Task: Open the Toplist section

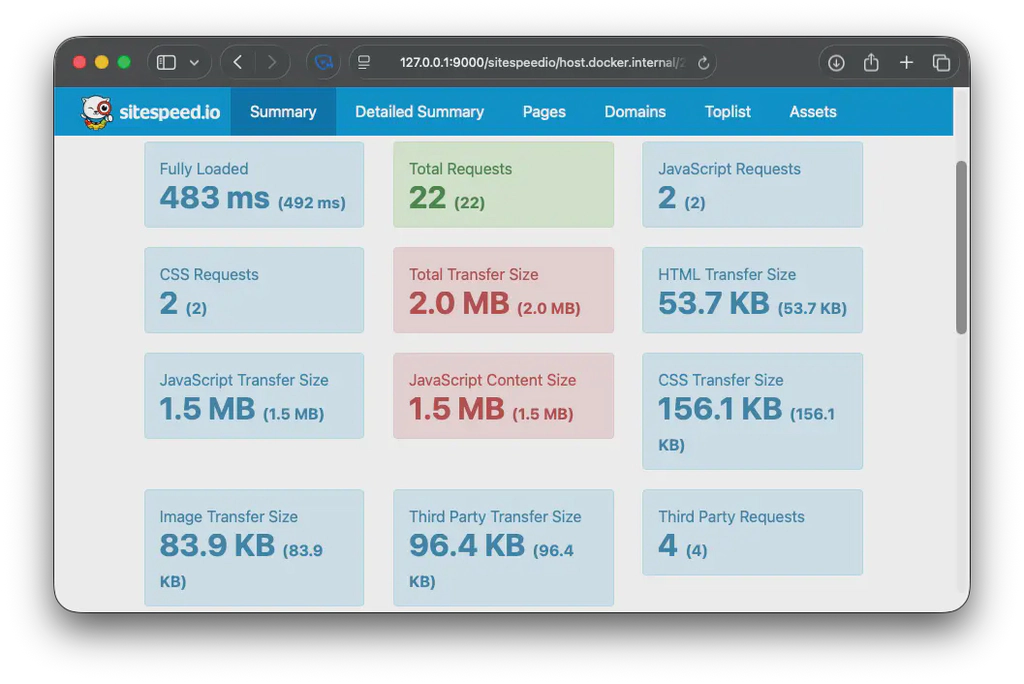Action: (x=727, y=111)
